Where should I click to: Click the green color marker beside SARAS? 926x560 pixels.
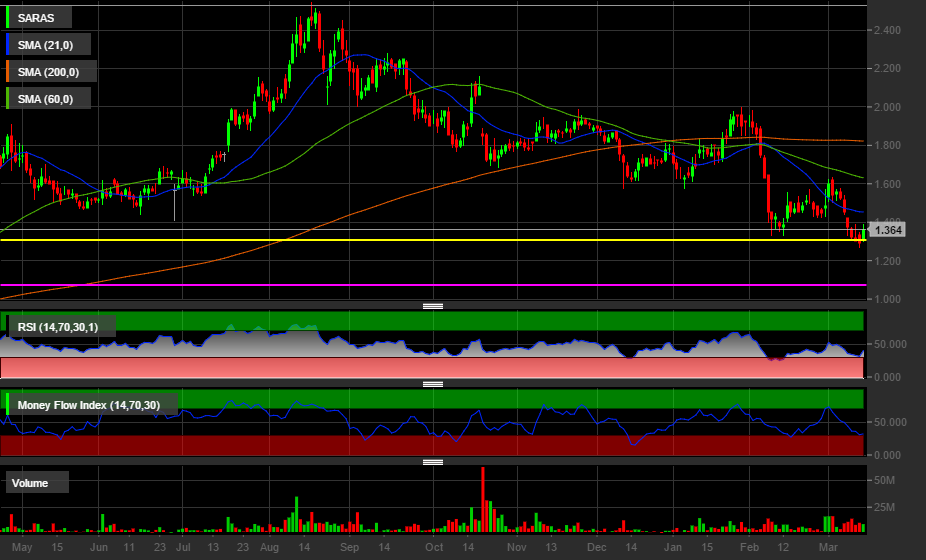(8, 17)
